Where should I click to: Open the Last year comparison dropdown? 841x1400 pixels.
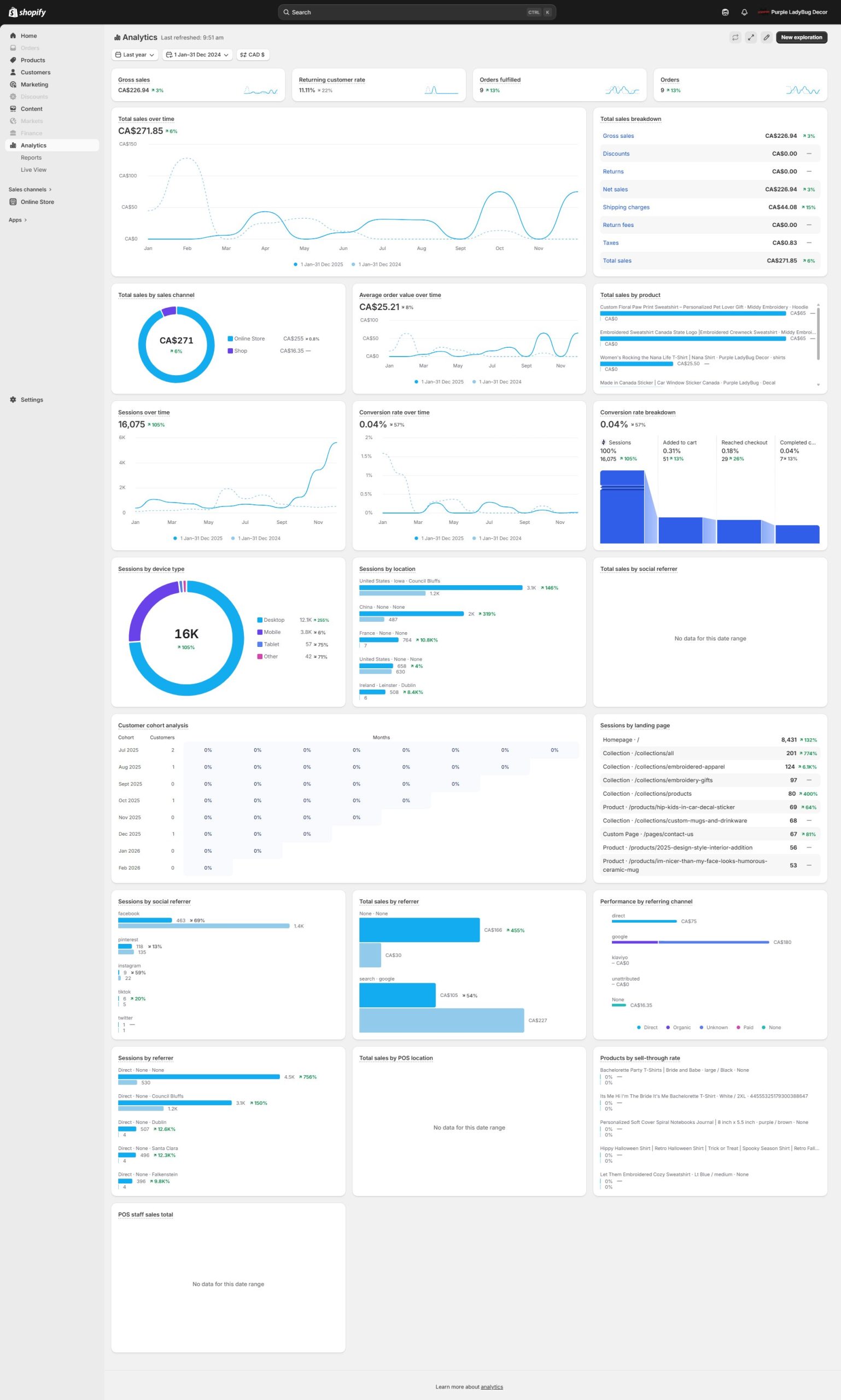click(x=135, y=55)
